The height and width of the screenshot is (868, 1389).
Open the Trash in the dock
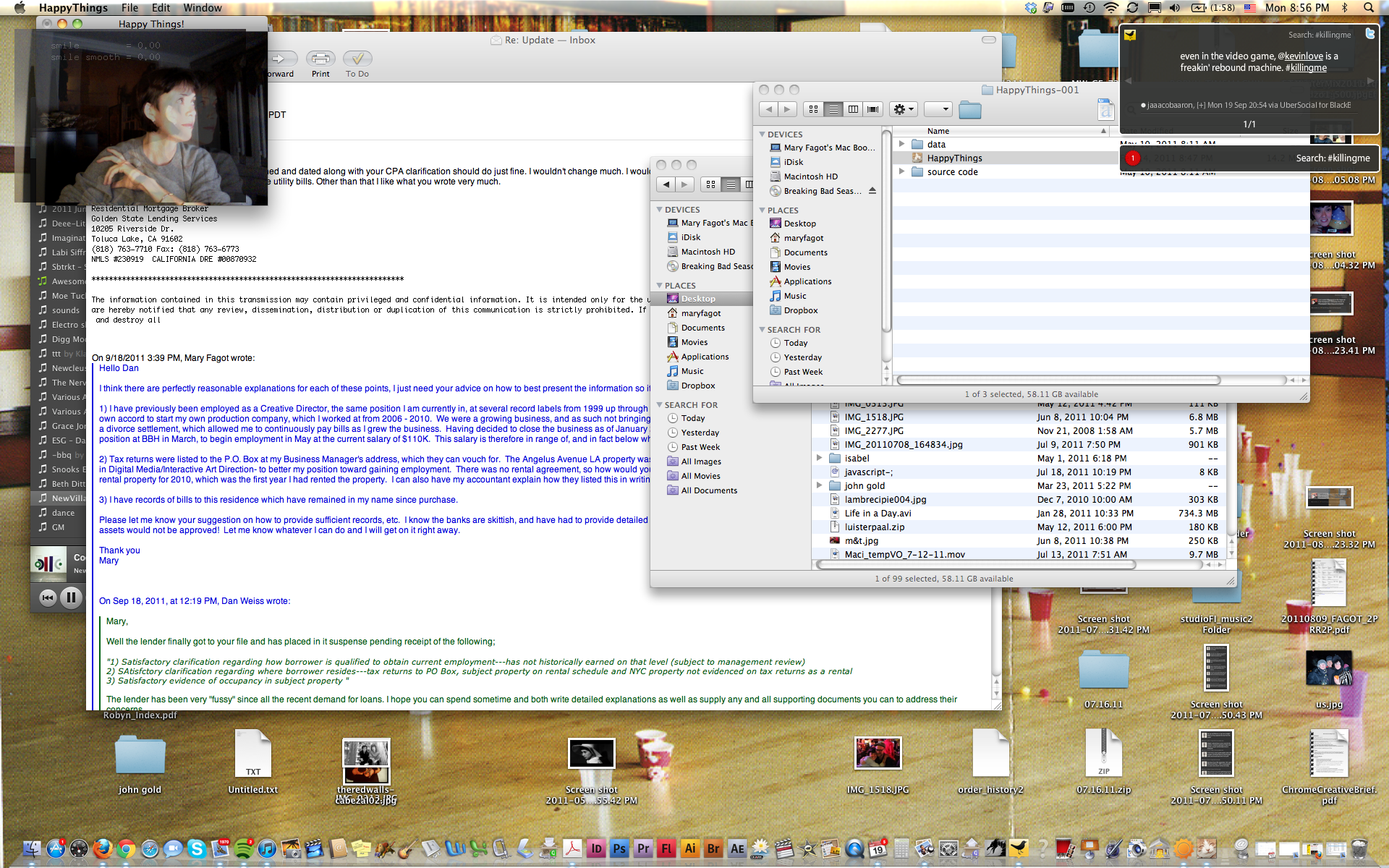click(x=1359, y=848)
